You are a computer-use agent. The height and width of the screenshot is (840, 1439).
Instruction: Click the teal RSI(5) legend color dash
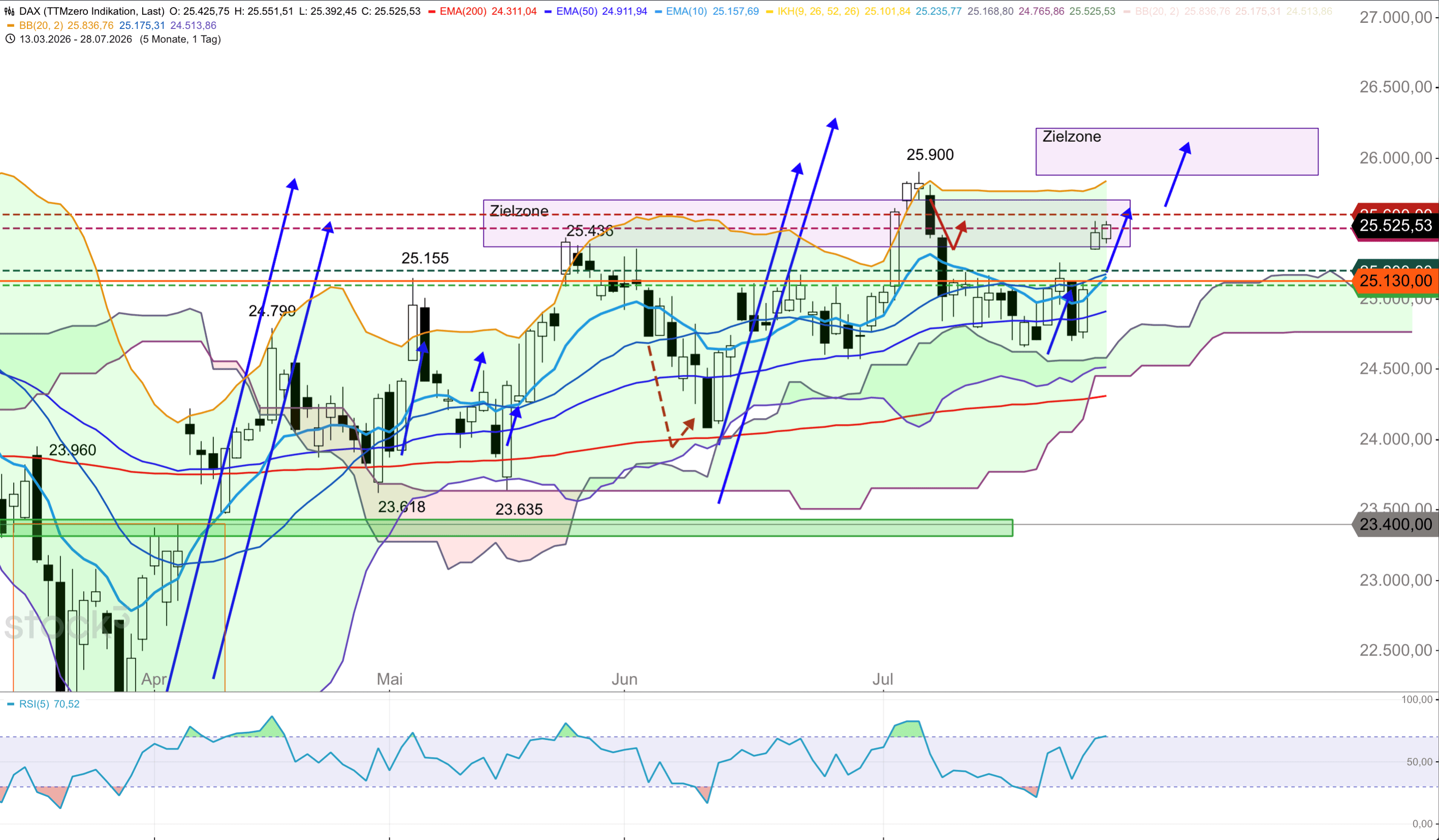pos(10,704)
